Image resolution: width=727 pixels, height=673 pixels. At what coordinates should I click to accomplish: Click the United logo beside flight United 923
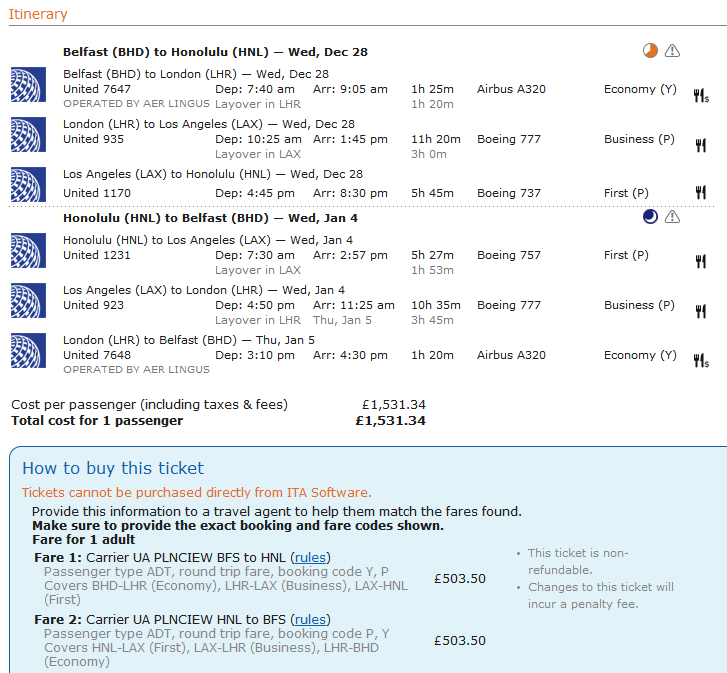click(28, 300)
